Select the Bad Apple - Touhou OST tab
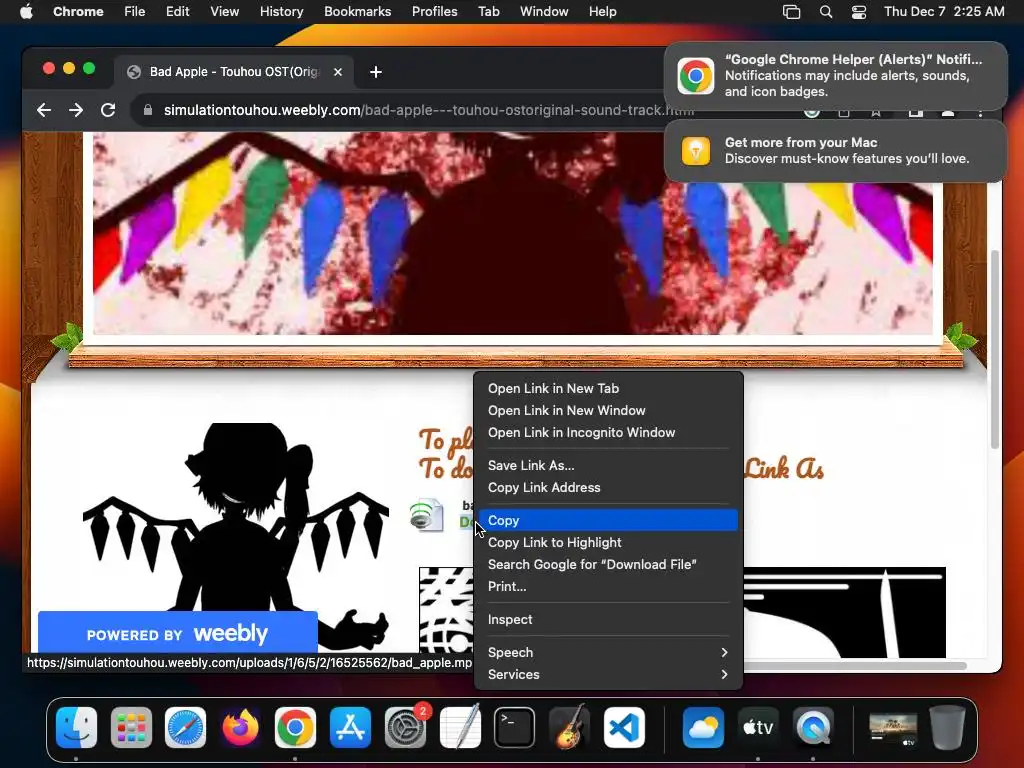This screenshot has width=1024, height=768. pos(232,72)
